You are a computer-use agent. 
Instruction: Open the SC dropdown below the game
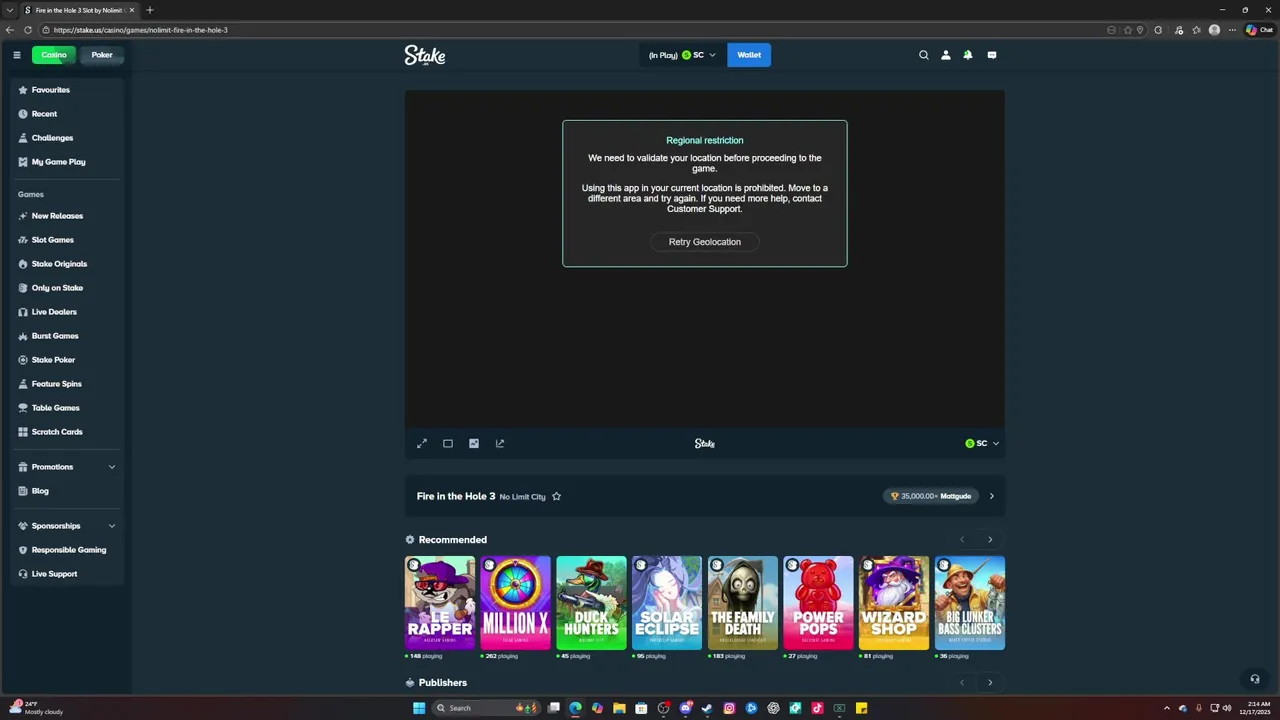[982, 443]
